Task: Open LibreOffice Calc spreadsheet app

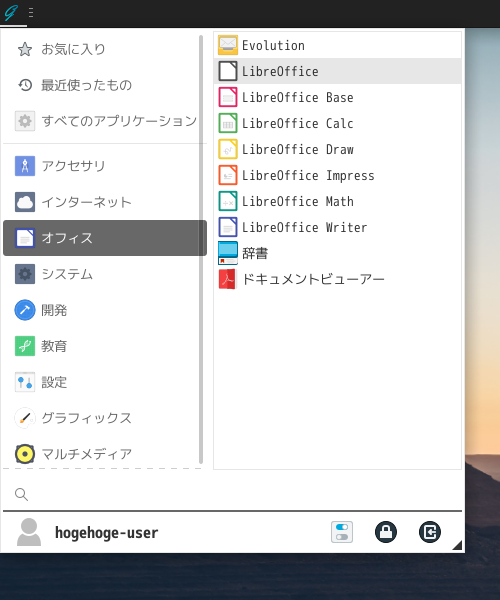Action: point(337,123)
